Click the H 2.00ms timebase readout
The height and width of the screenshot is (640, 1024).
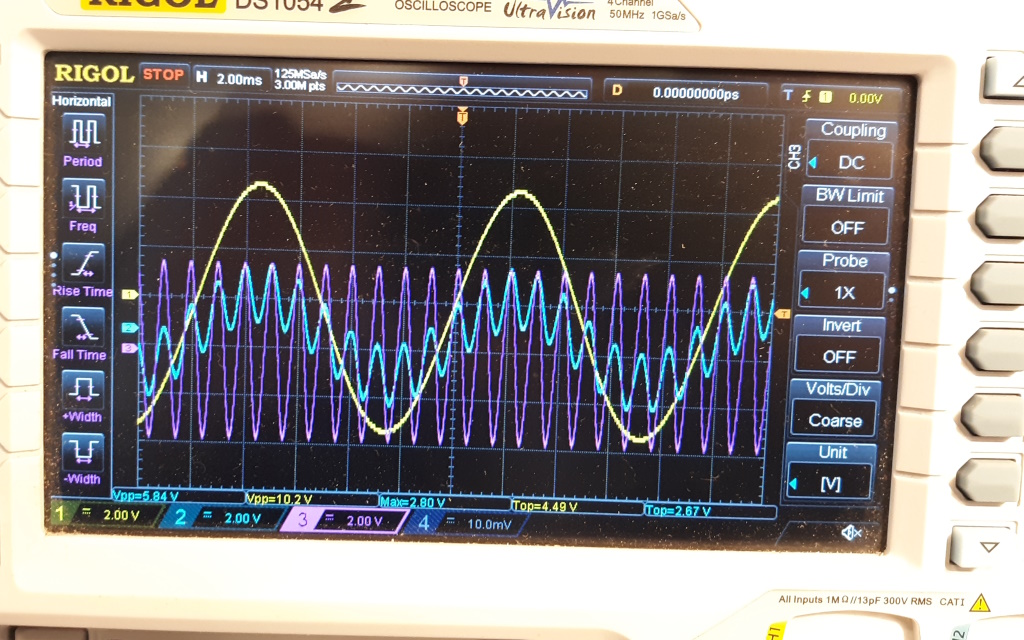click(x=231, y=78)
